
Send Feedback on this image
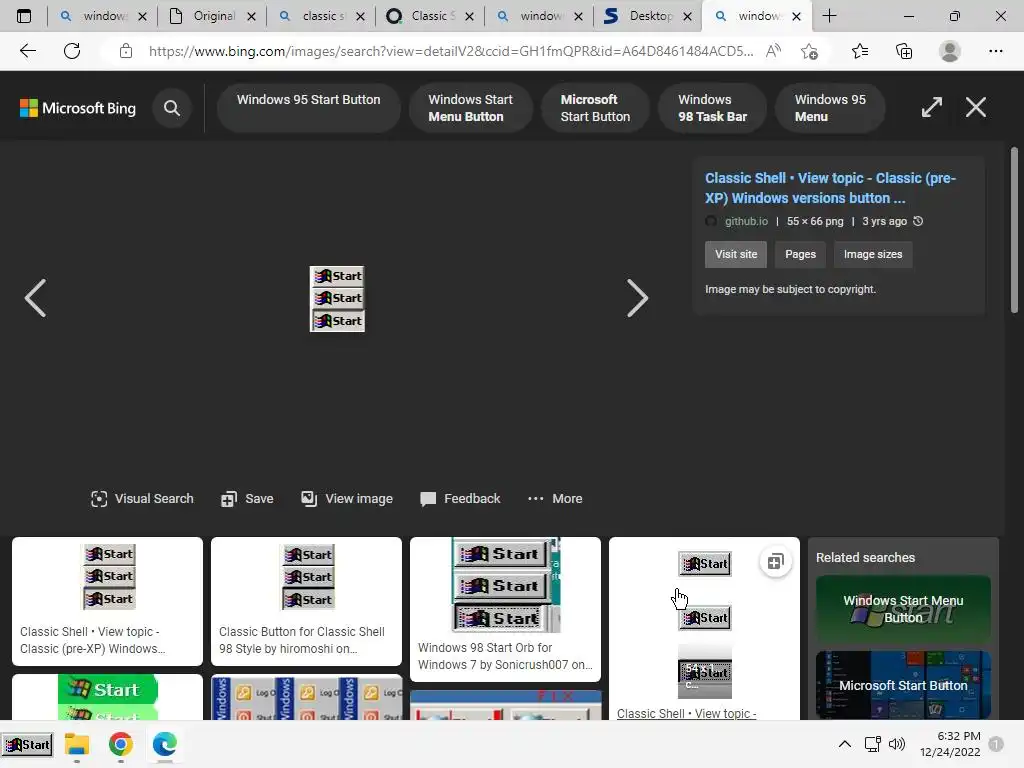[x=460, y=499]
